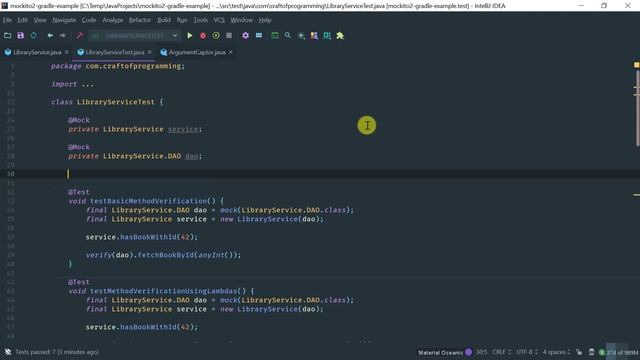The height and width of the screenshot is (360, 640).
Task: Open the Help menu
Action: point(265,20)
